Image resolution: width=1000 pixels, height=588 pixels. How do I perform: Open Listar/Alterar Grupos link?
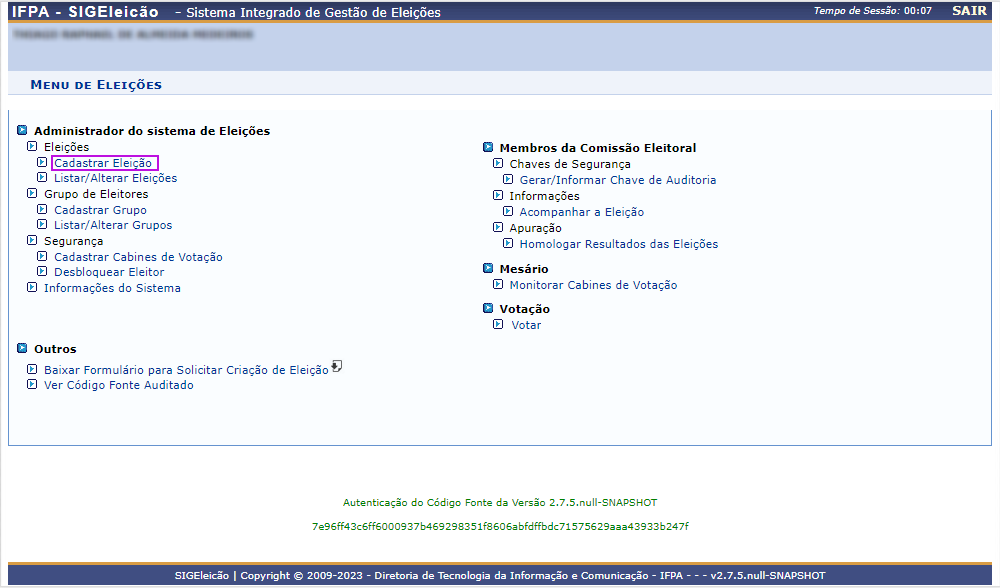pos(113,225)
